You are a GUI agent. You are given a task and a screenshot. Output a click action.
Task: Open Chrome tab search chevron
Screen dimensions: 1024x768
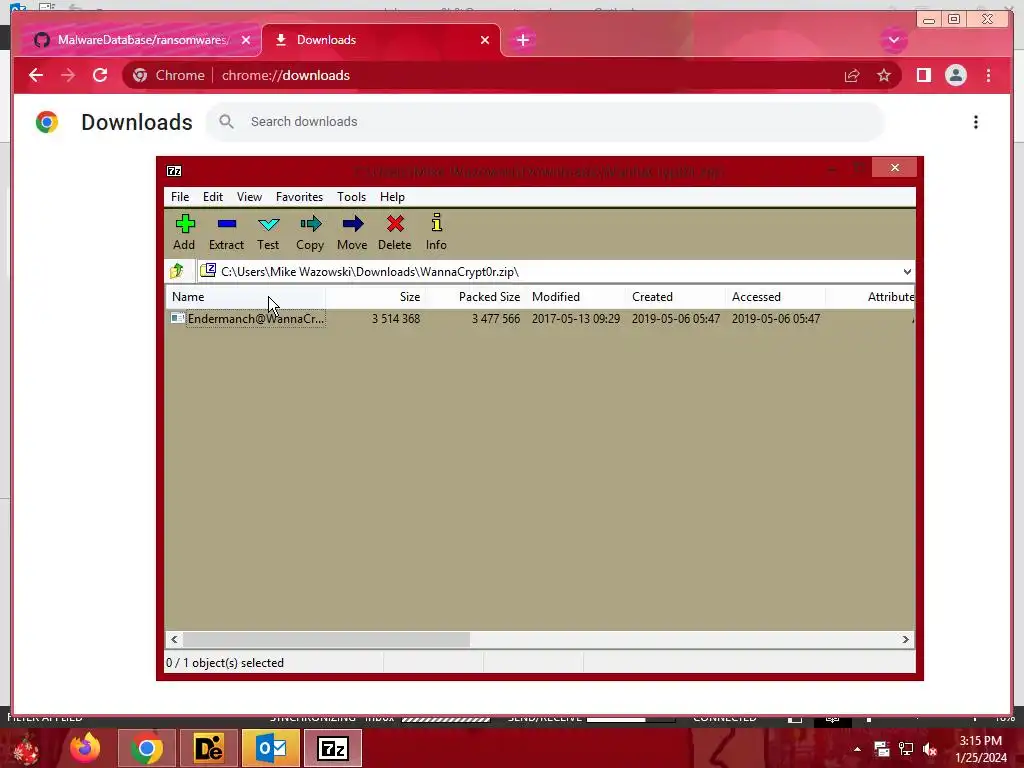click(893, 40)
